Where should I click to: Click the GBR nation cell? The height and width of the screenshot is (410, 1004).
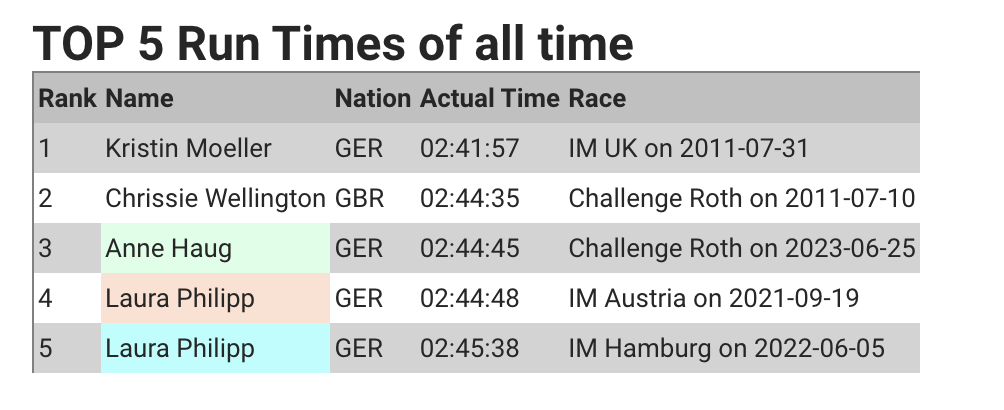point(373,198)
